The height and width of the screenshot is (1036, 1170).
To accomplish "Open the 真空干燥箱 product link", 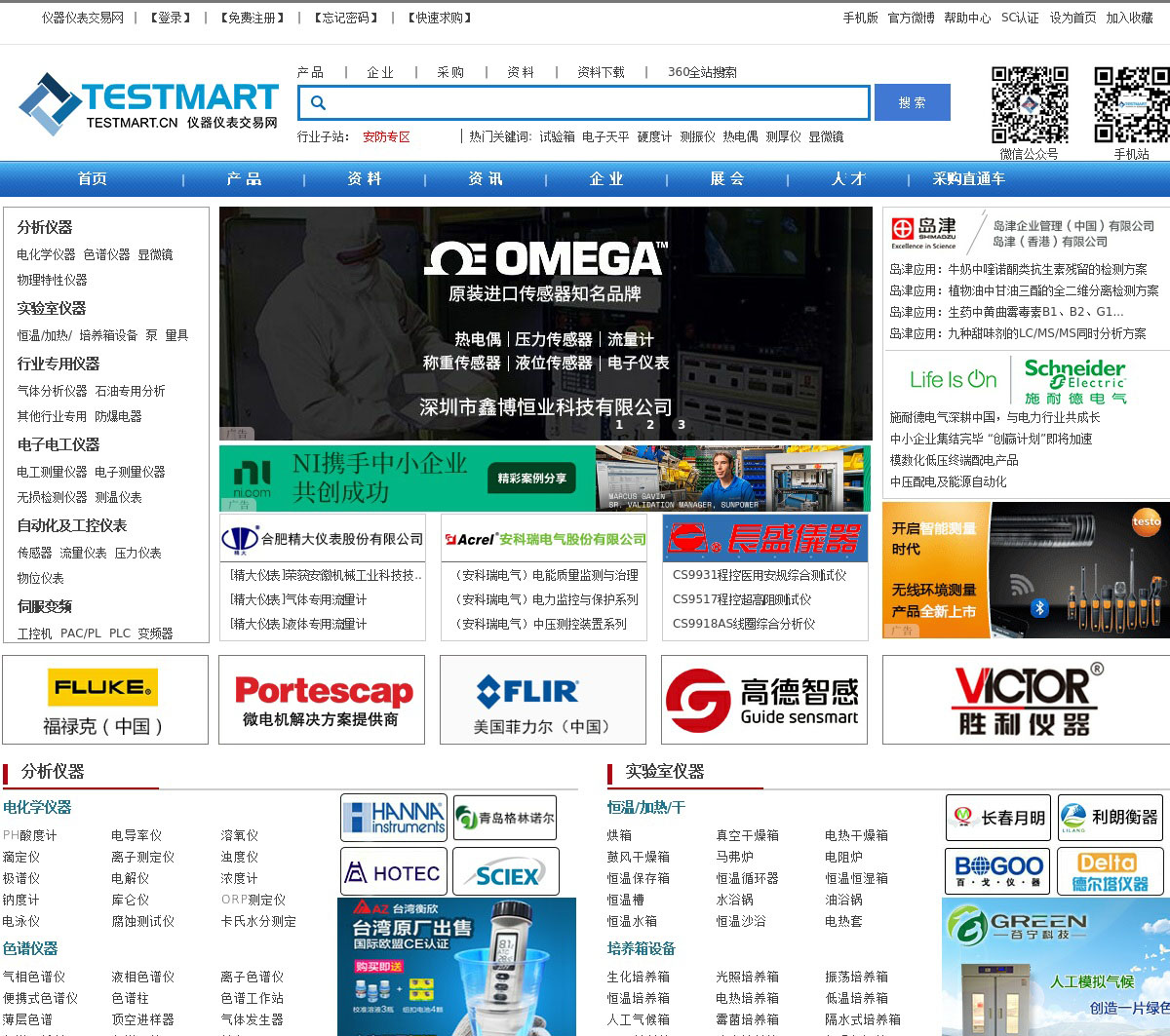I will [747, 835].
